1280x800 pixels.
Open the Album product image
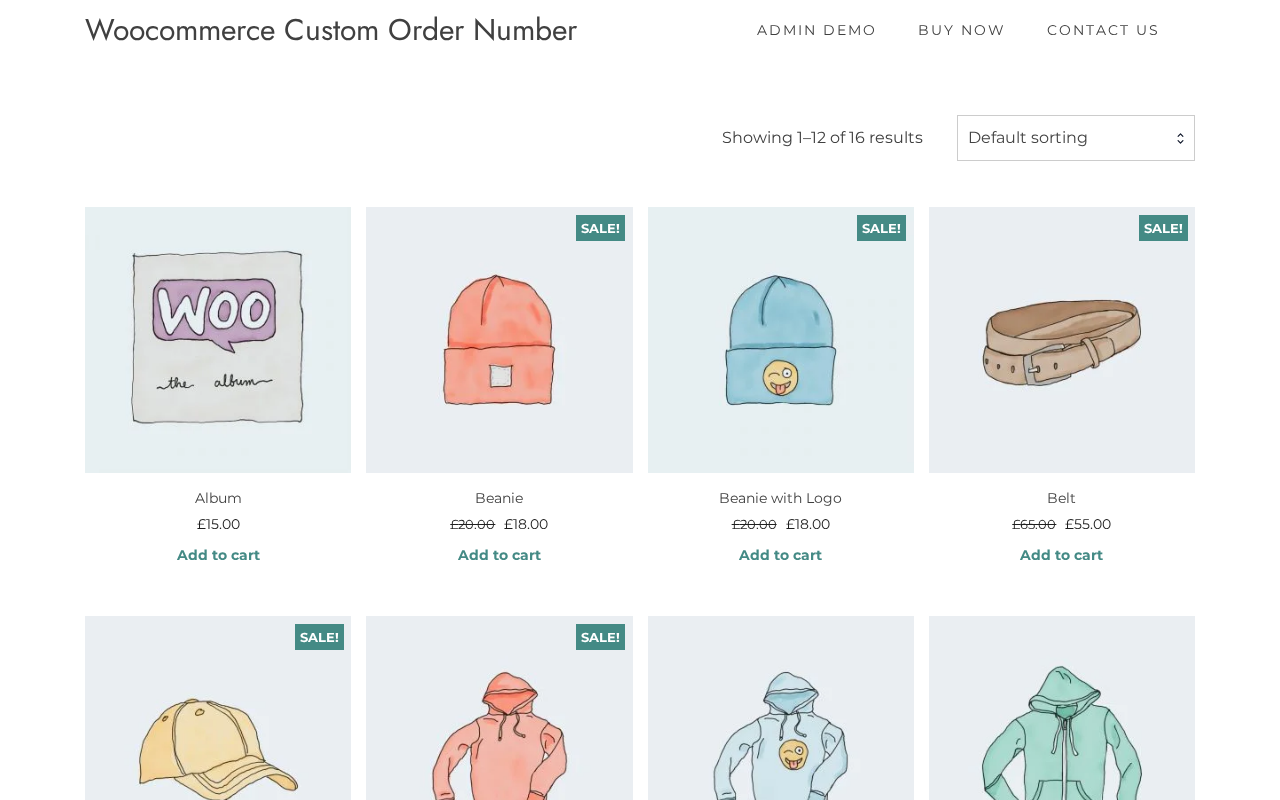click(x=218, y=340)
